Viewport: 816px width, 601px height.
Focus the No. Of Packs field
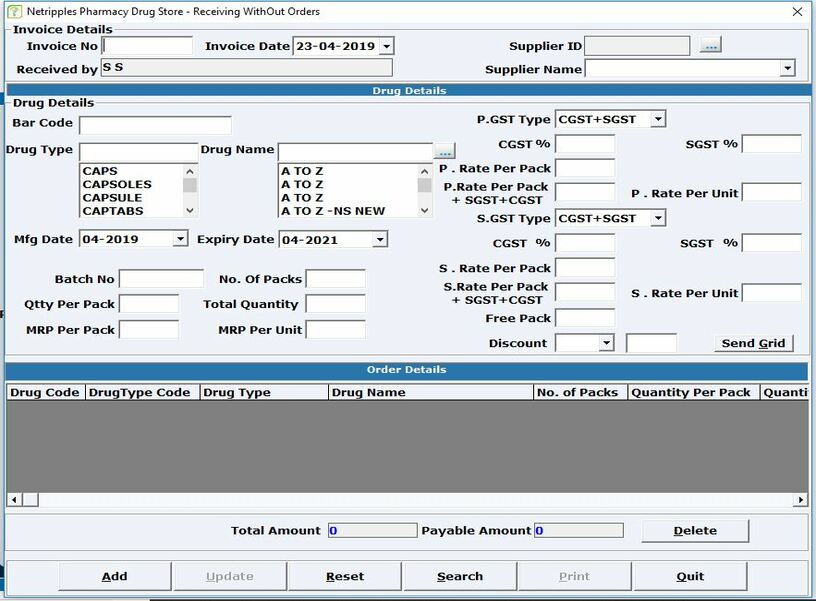335,278
